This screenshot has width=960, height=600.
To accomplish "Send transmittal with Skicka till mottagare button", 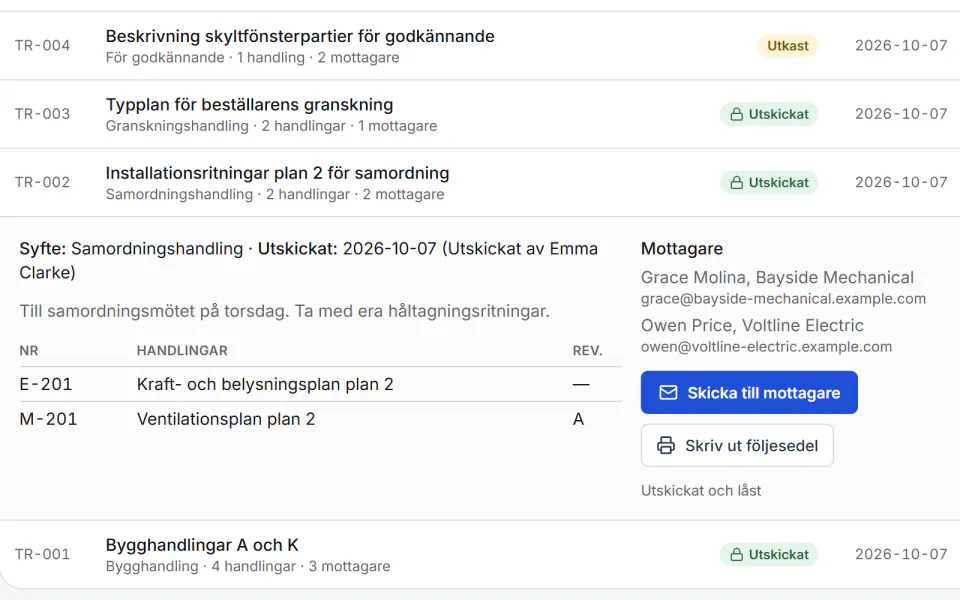I will 749,392.
